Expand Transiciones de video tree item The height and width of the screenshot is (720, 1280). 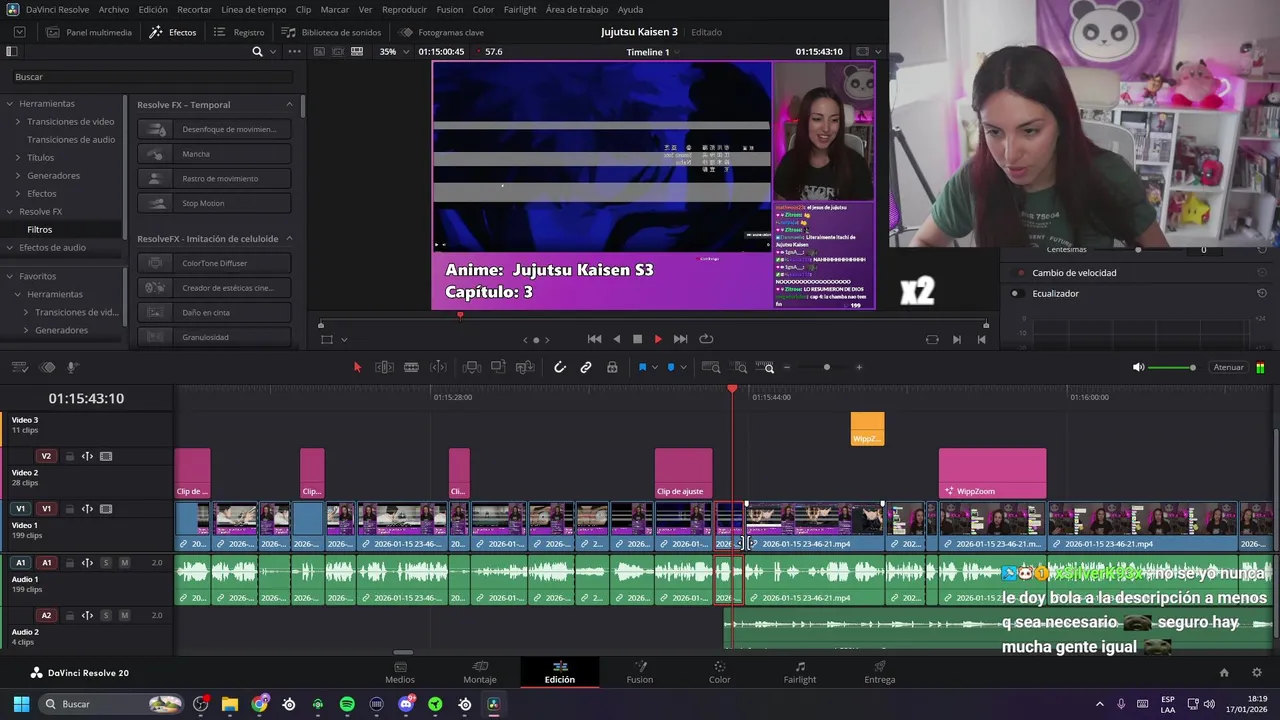point(18,122)
